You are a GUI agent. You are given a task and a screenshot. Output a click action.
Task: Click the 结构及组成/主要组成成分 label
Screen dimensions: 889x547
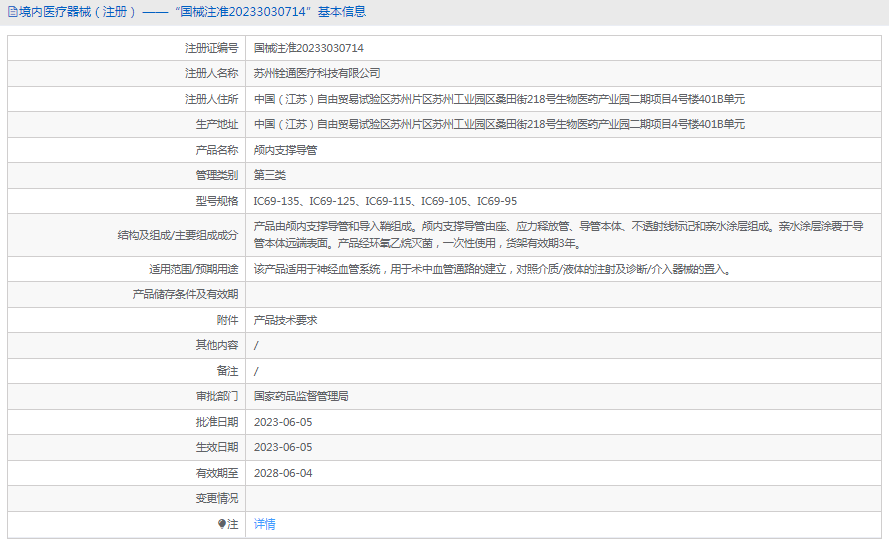coord(178,235)
